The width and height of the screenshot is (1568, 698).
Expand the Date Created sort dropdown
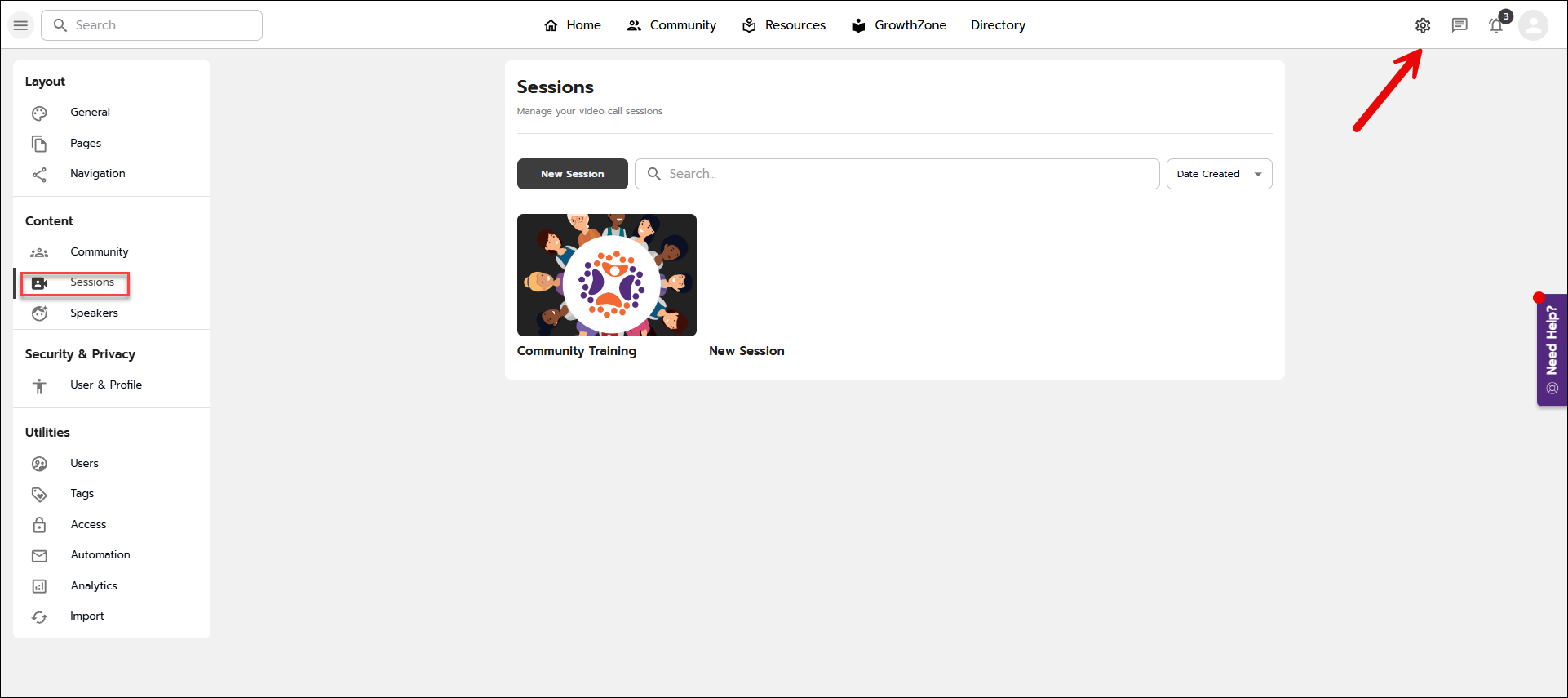(x=1219, y=174)
